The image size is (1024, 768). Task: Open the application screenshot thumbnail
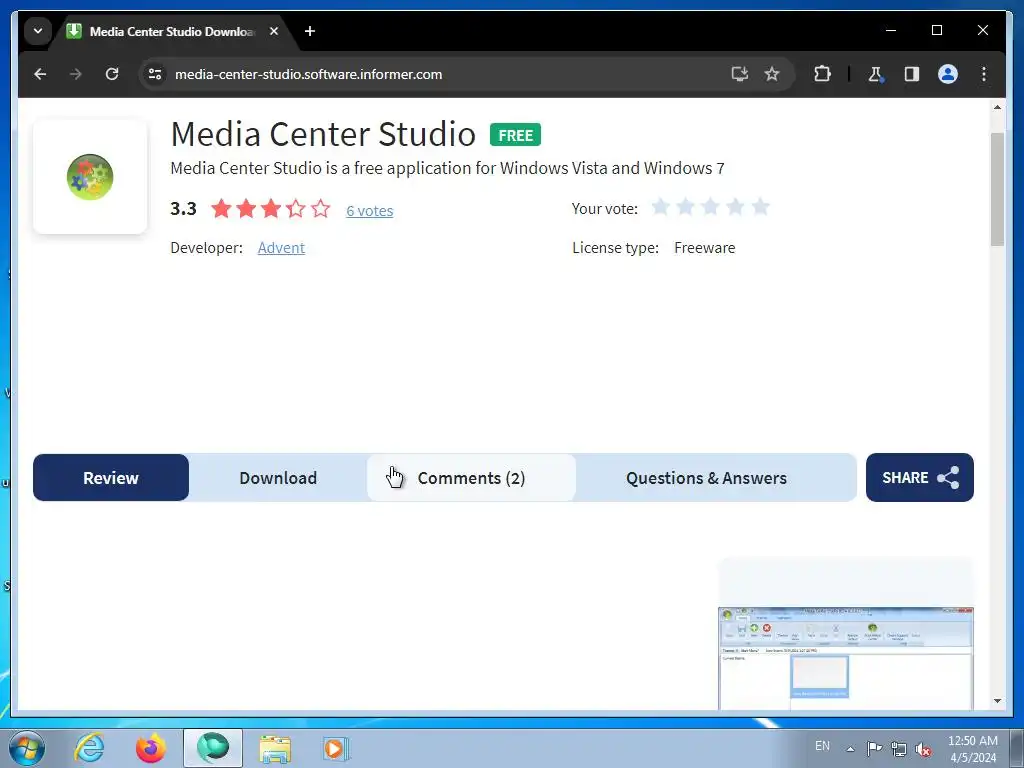tap(846, 658)
